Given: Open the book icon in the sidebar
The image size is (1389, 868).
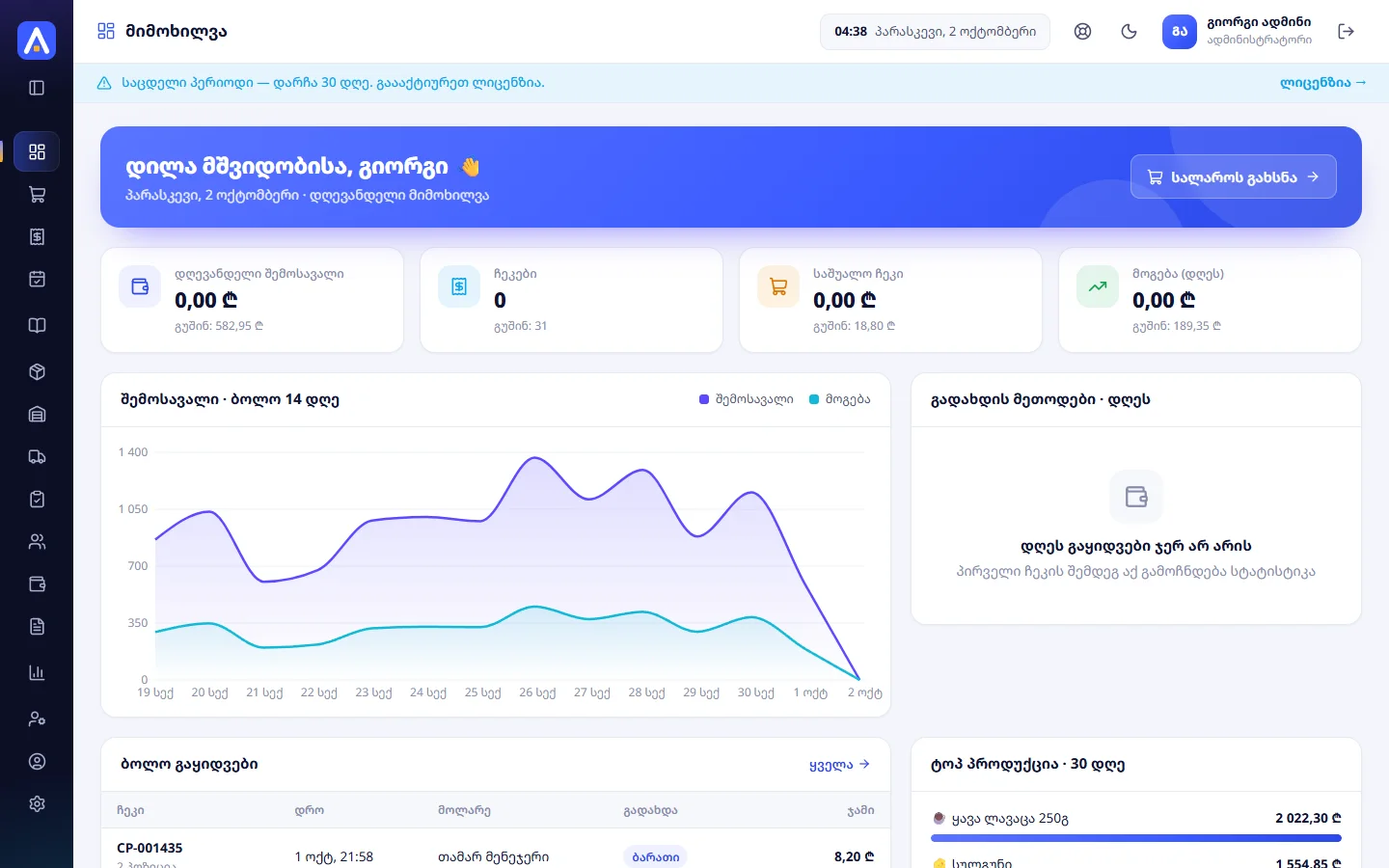Looking at the screenshot, I should point(37,325).
